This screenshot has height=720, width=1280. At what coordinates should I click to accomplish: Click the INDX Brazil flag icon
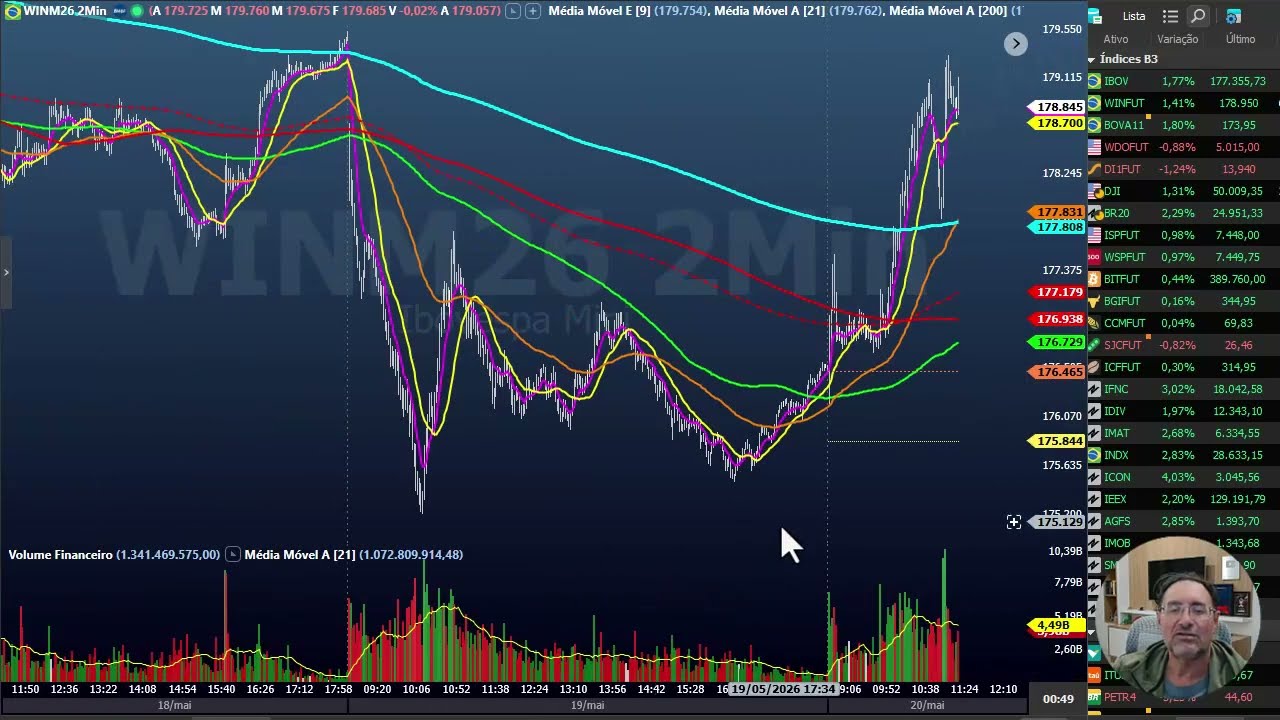coord(1094,455)
